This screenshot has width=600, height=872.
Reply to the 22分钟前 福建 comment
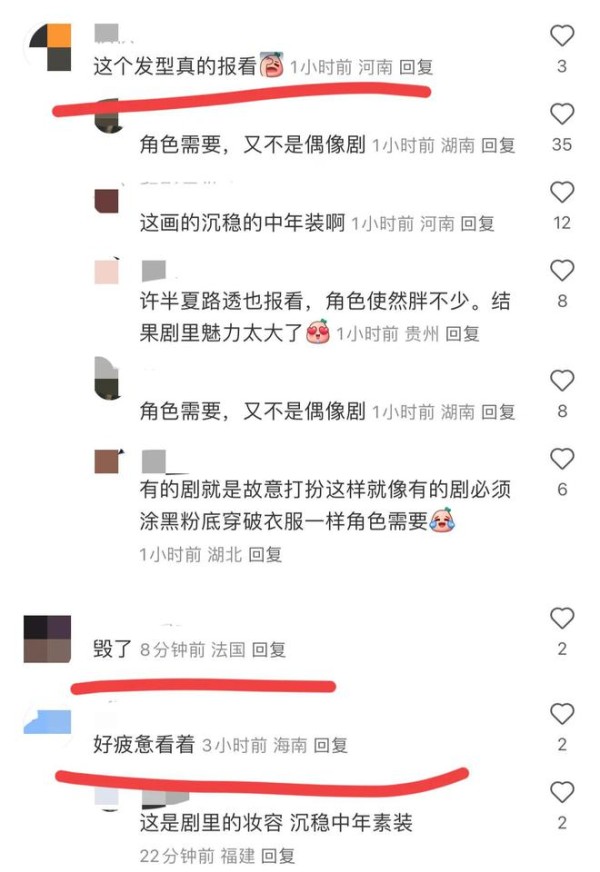pos(278,855)
